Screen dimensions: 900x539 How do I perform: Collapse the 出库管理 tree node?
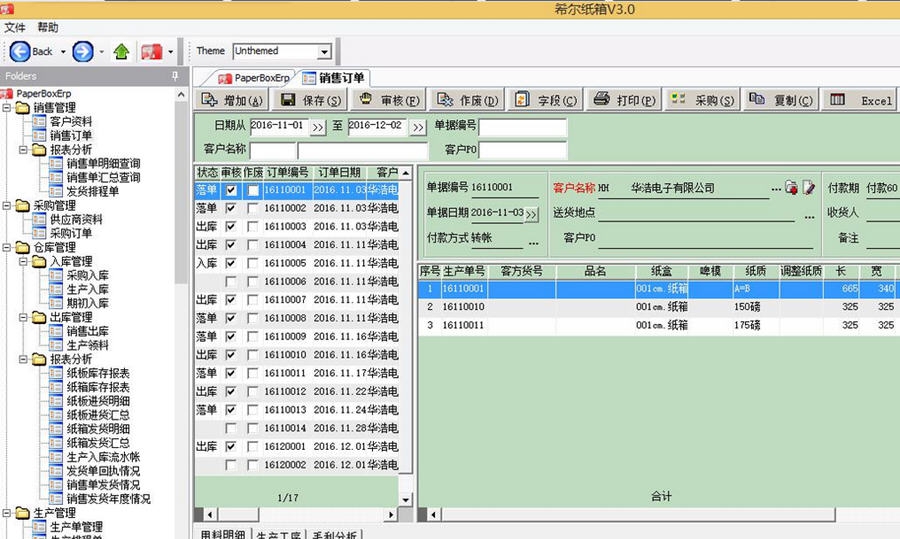coord(23,317)
